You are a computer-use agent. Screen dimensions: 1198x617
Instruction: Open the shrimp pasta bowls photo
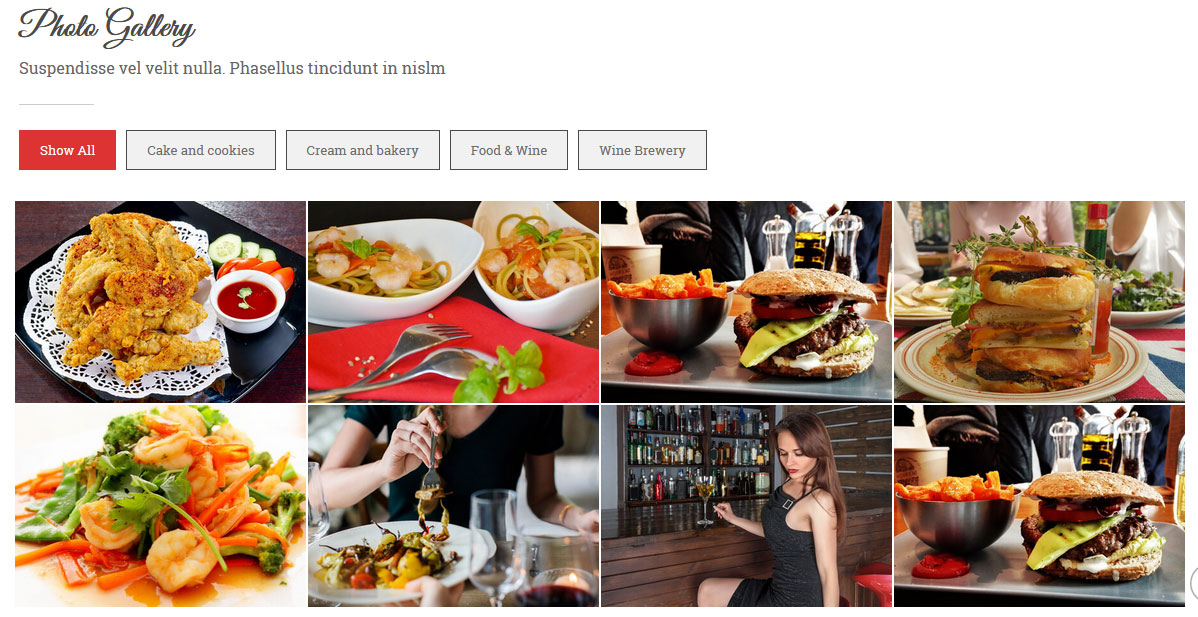453,302
